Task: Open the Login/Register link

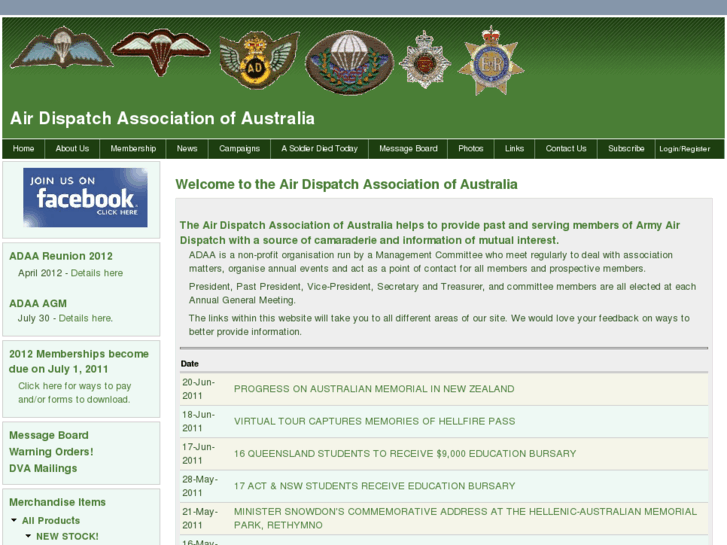Action: point(684,149)
